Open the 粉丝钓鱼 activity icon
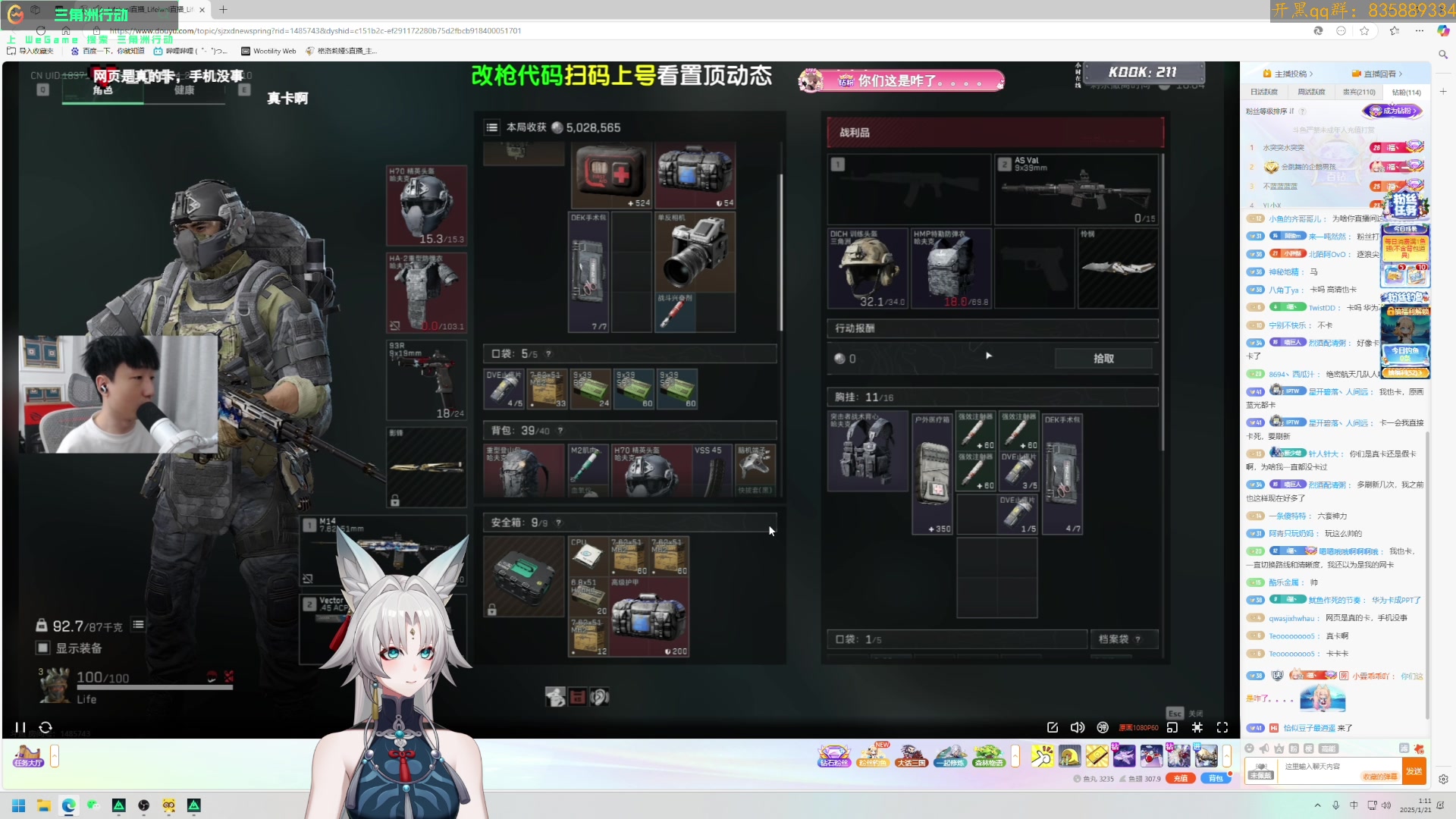1456x819 pixels. [873, 755]
